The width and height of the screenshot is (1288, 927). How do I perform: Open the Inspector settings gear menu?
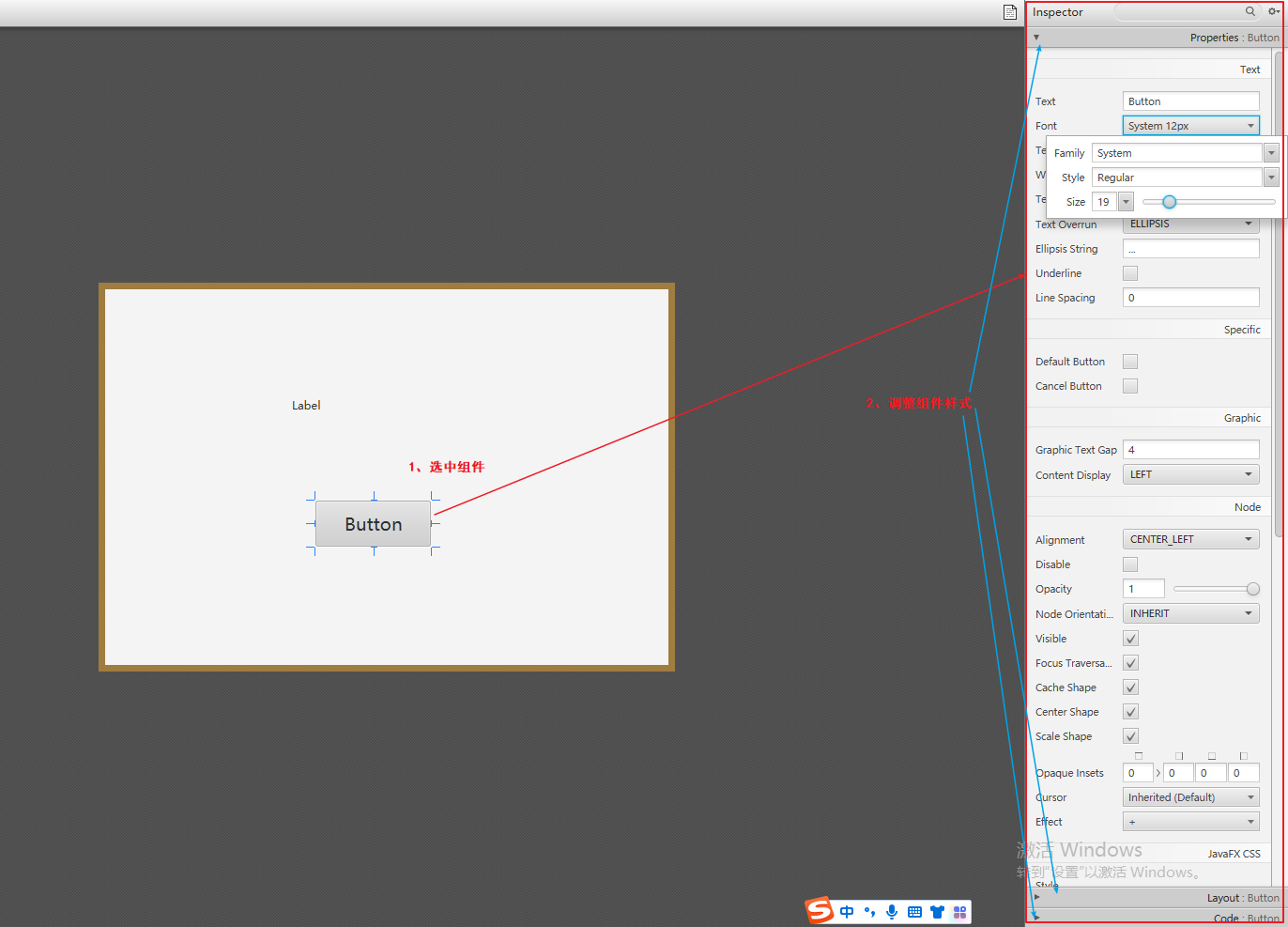pyautogui.click(x=1273, y=11)
